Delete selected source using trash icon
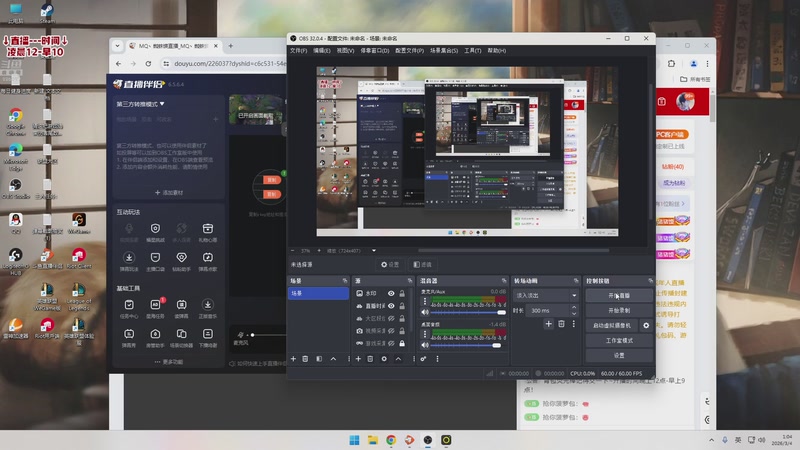 coord(370,359)
